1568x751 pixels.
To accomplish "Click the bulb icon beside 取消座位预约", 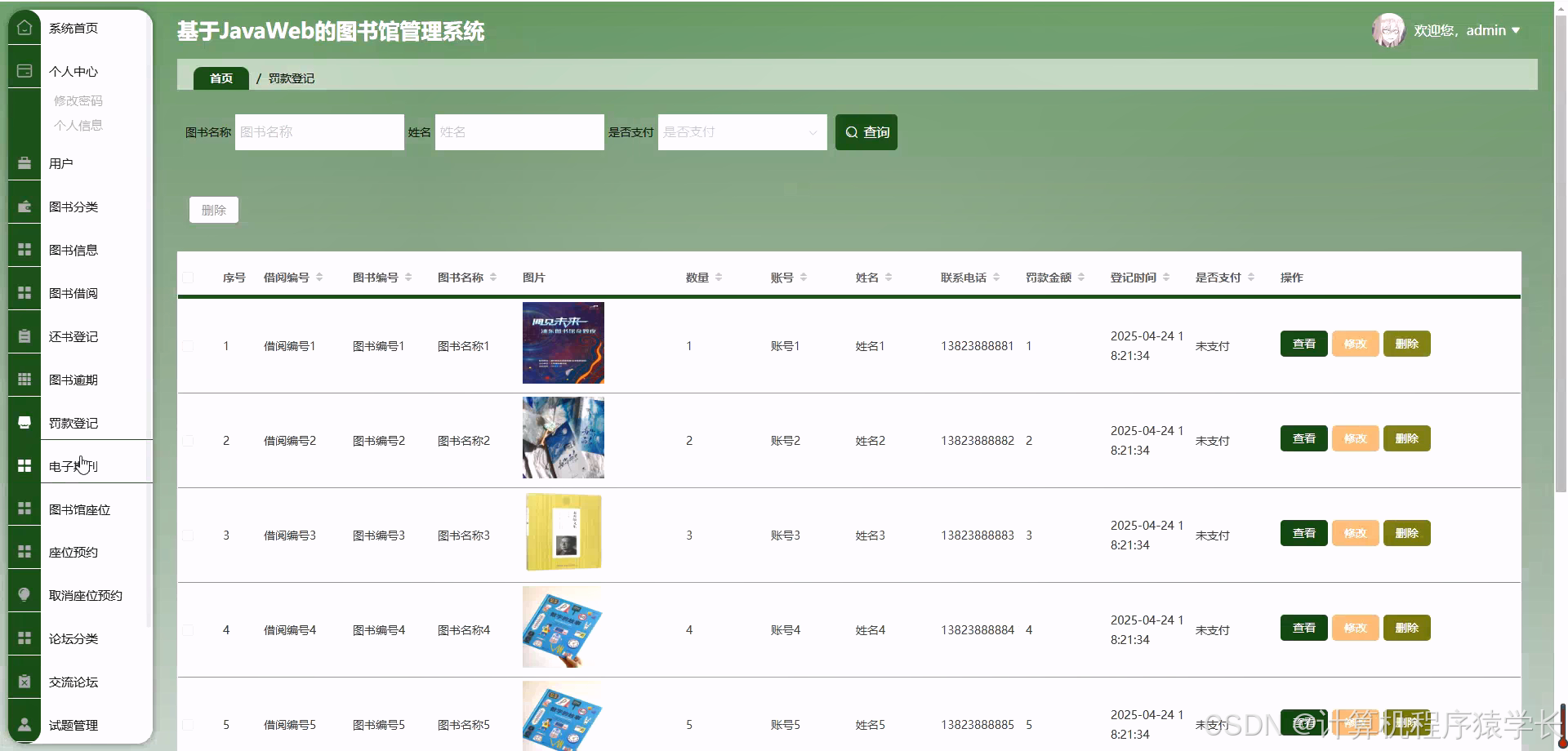I will [x=24, y=595].
